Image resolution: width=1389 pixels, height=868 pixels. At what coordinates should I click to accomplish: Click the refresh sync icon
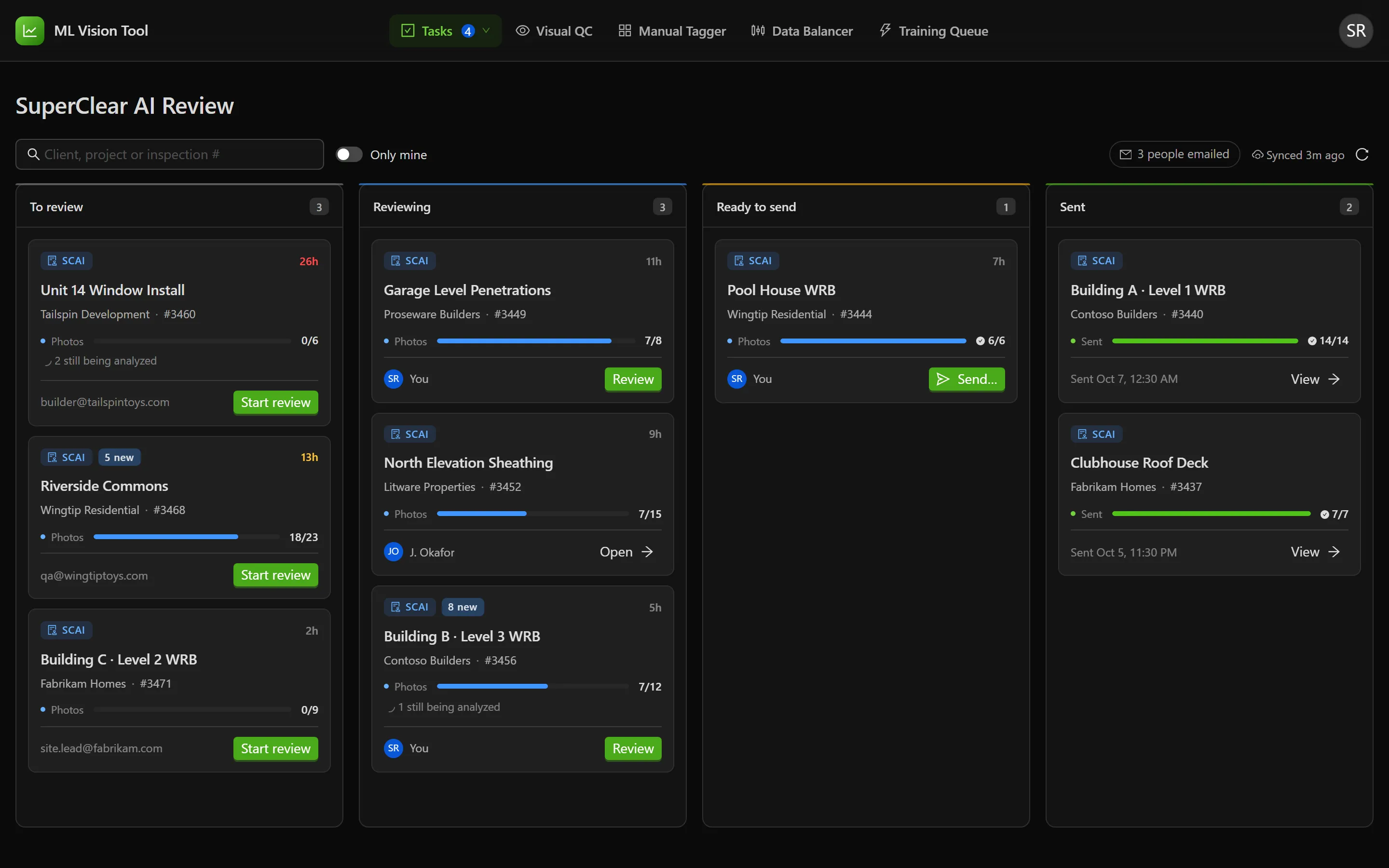1362,154
